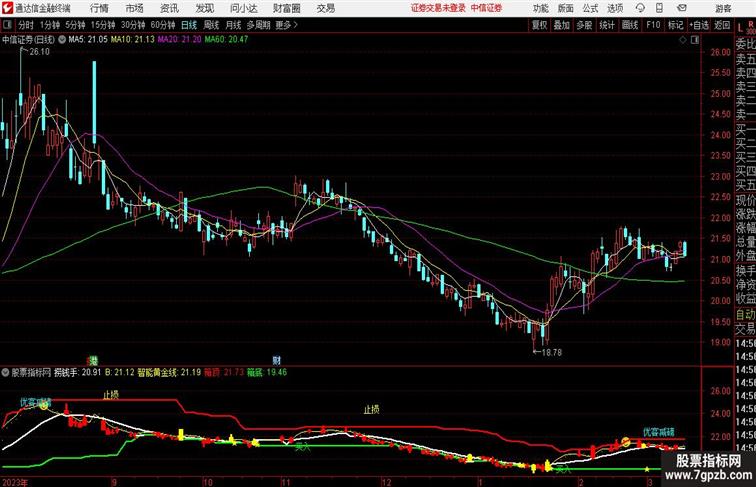Select the 周线 weekly chart tab
756x487 pixels.
click(x=211, y=25)
